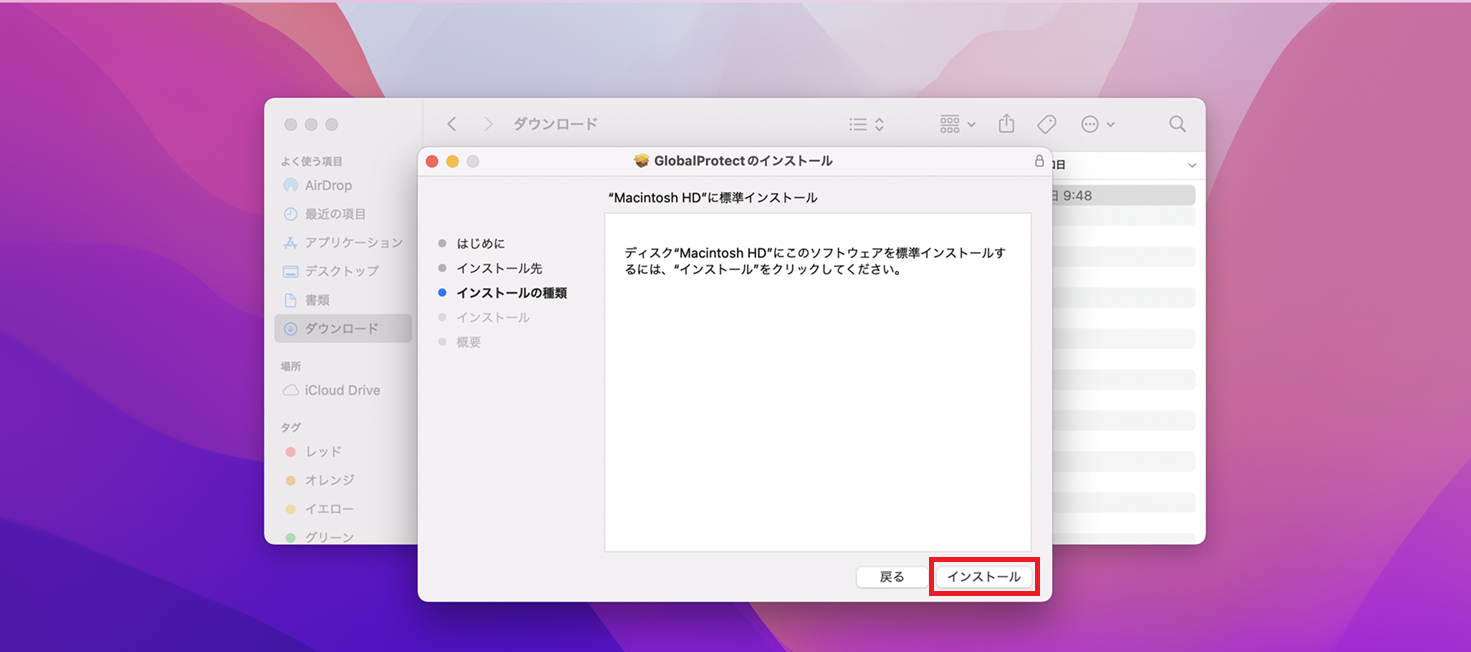The image size is (1471, 652).
Task: Open デスクトップ in the Finder sidebar
Action: (343, 271)
